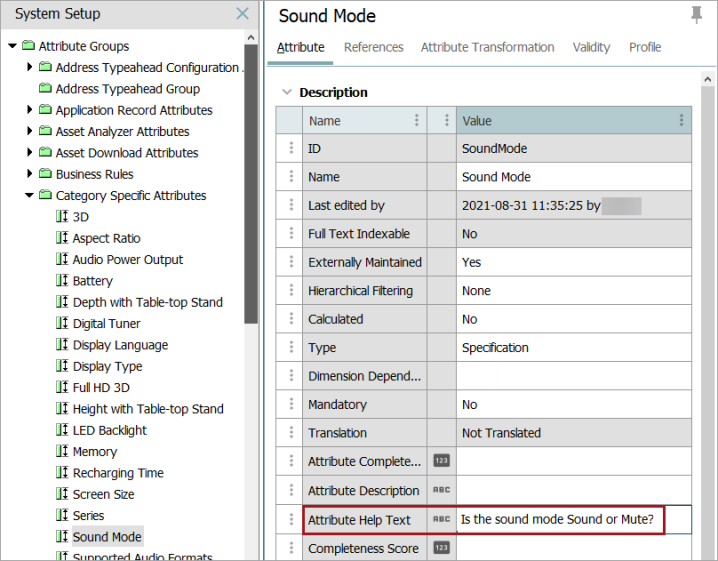Image resolution: width=718 pixels, height=561 pixels.
Task: Expand the Business Rules folder
Action: click(30, 173)
